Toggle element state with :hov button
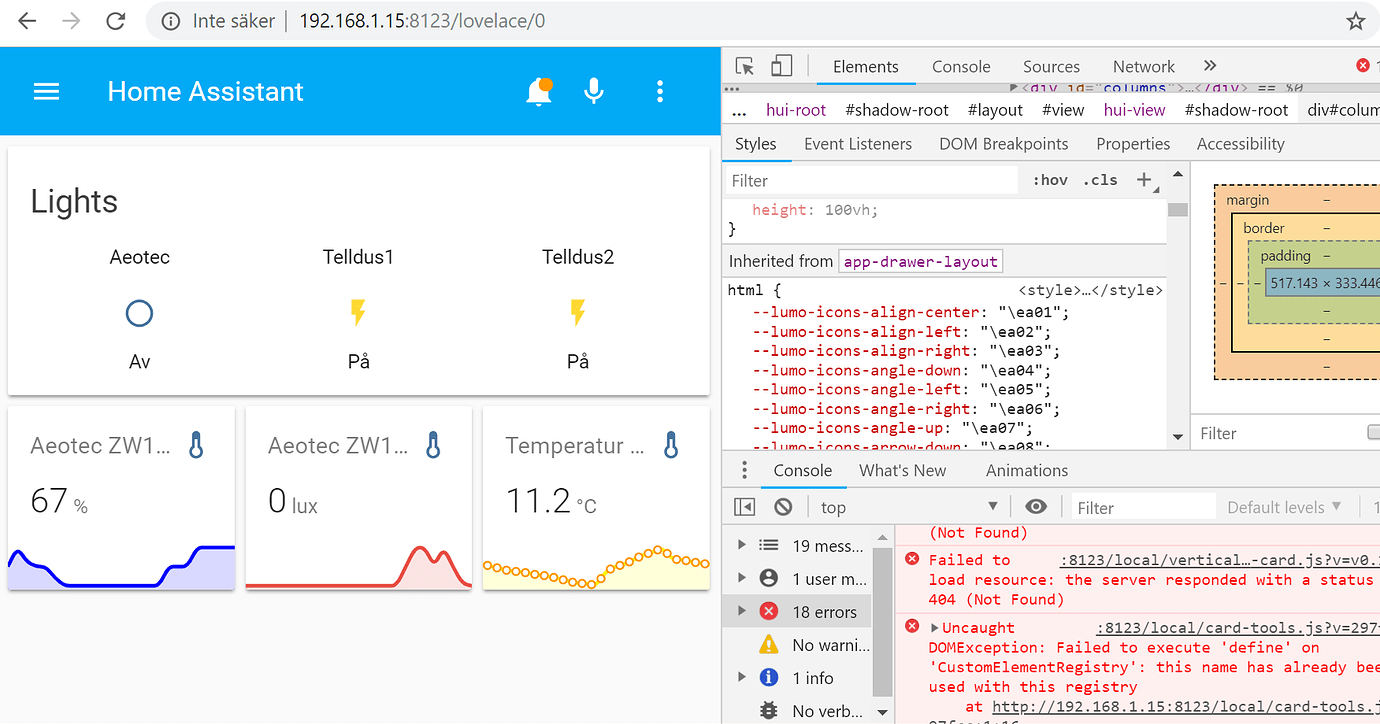 tap(1050, 180)
